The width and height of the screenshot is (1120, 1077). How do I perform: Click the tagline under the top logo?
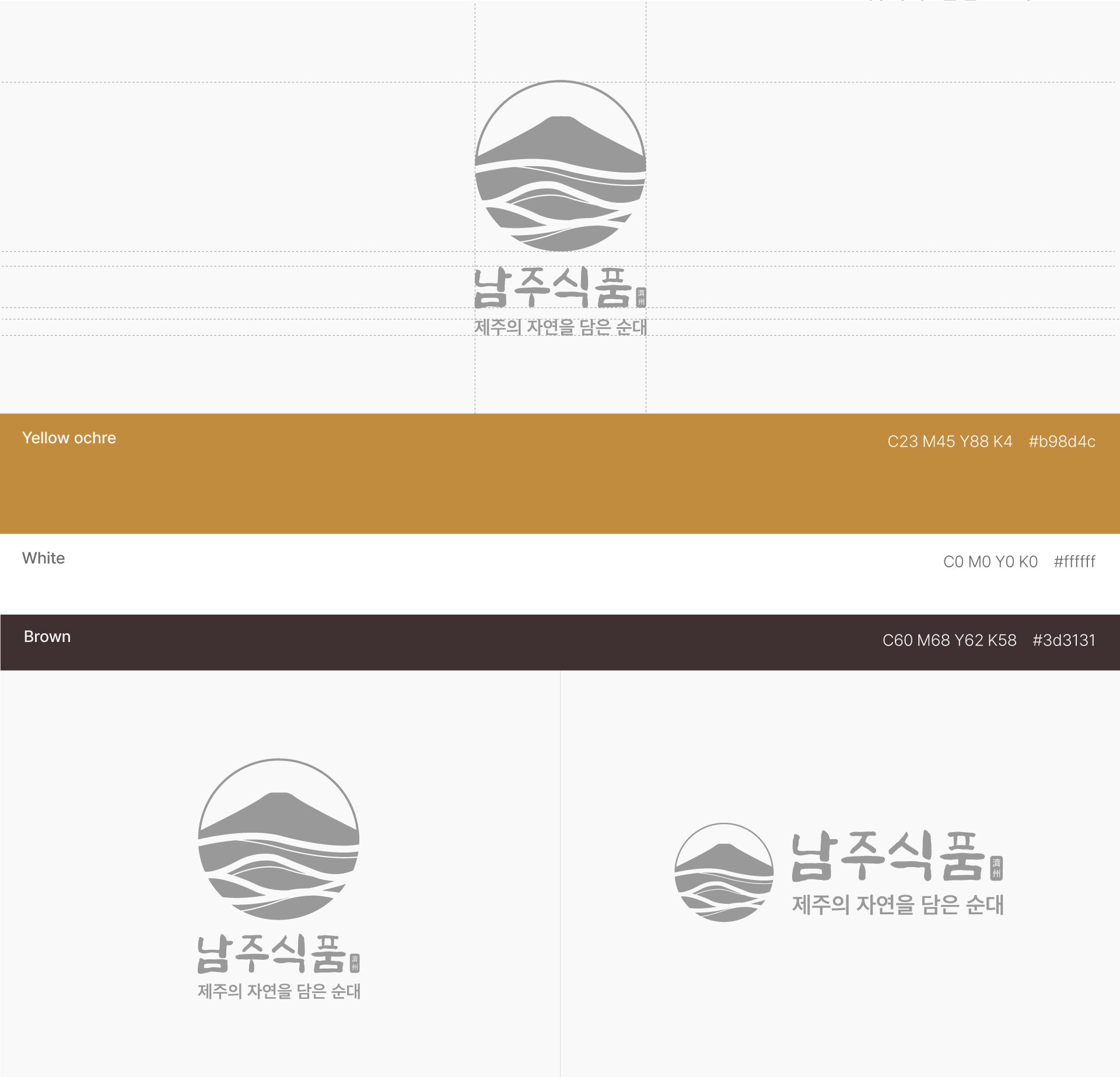[560, 327]
